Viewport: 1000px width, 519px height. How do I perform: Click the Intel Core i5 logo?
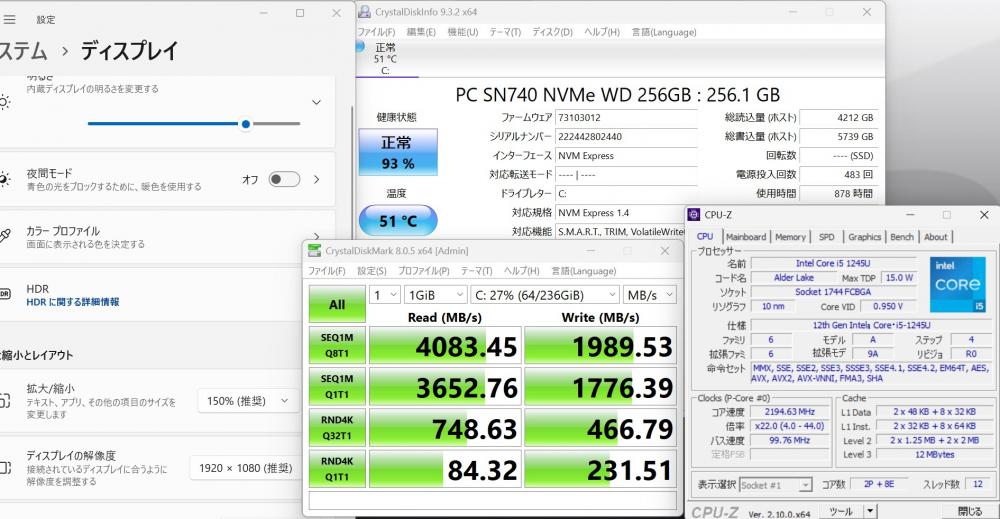(957, 284)
